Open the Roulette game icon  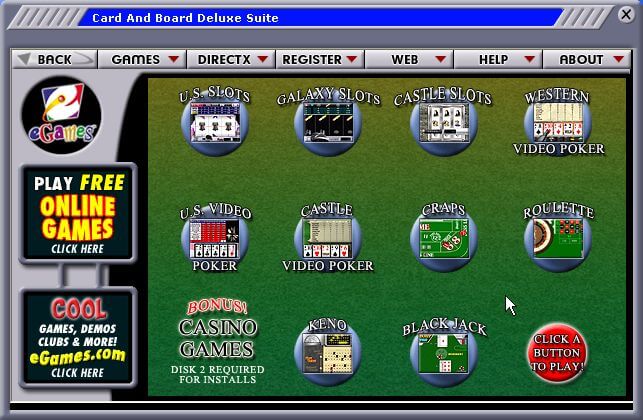click(x=558, y=238)
